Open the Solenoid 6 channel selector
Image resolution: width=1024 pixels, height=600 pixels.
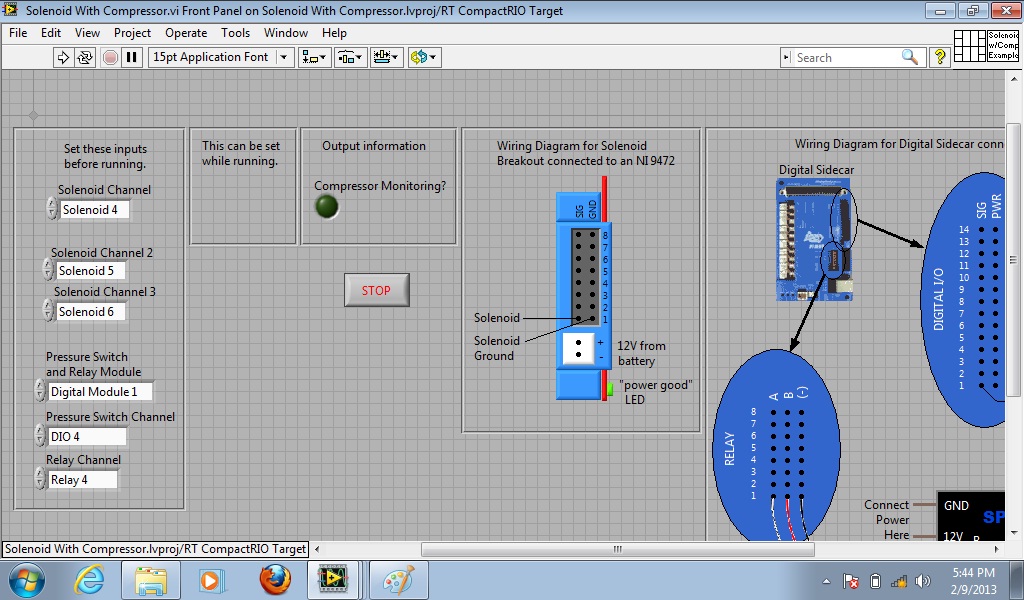[90, 311]
